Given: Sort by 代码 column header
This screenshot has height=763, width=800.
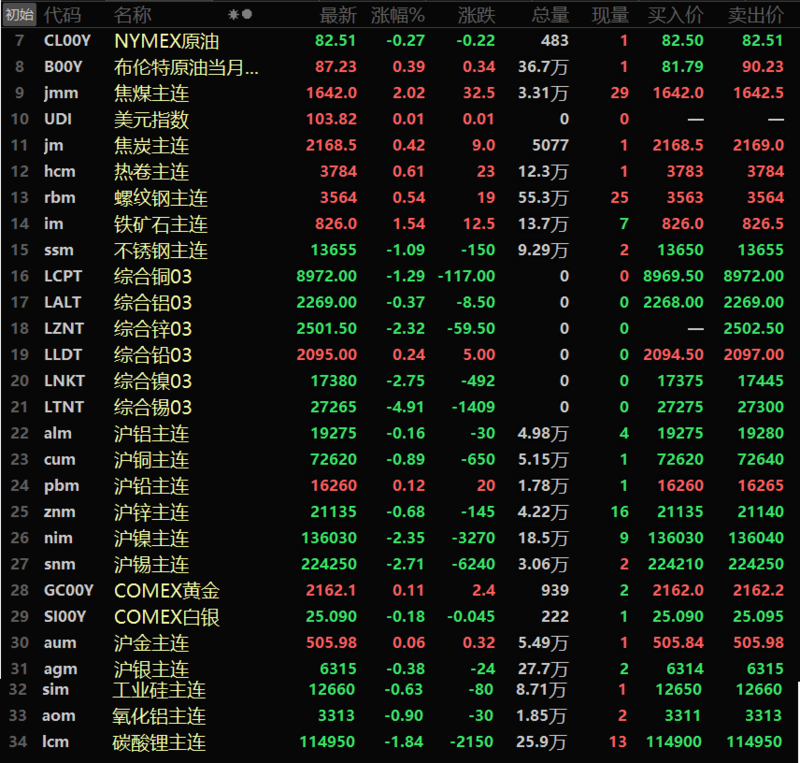Looking at the screenshot, I should click(x=63, y=15).
